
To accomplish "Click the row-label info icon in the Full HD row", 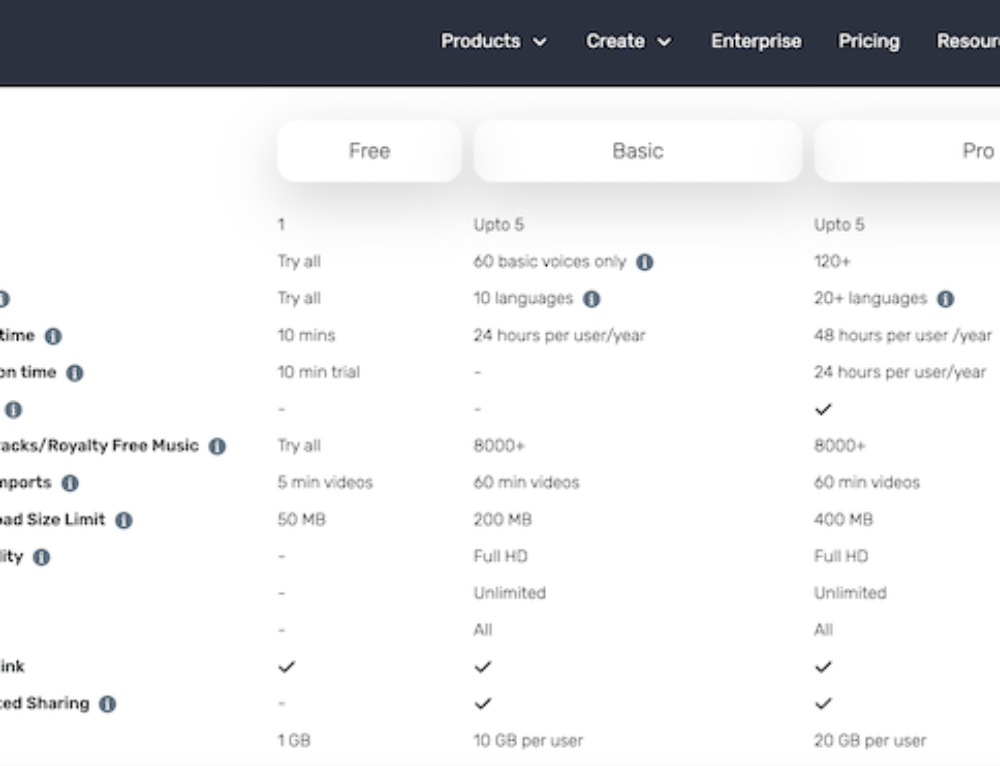I will pyautogui.click(x=41, y=557).
